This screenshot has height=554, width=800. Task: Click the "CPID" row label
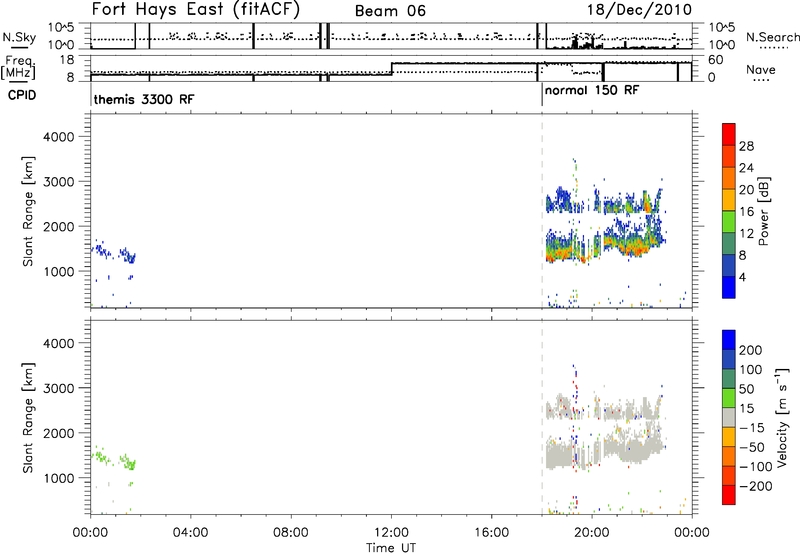tap(22, 95)
